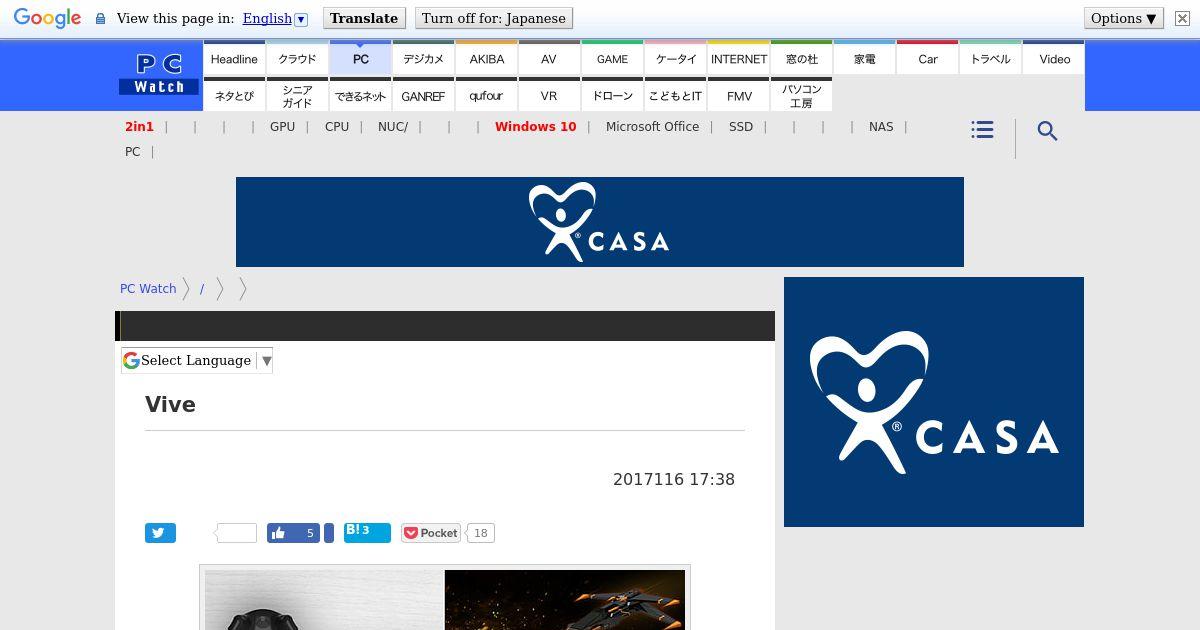Open the できるネット tab

360,96
